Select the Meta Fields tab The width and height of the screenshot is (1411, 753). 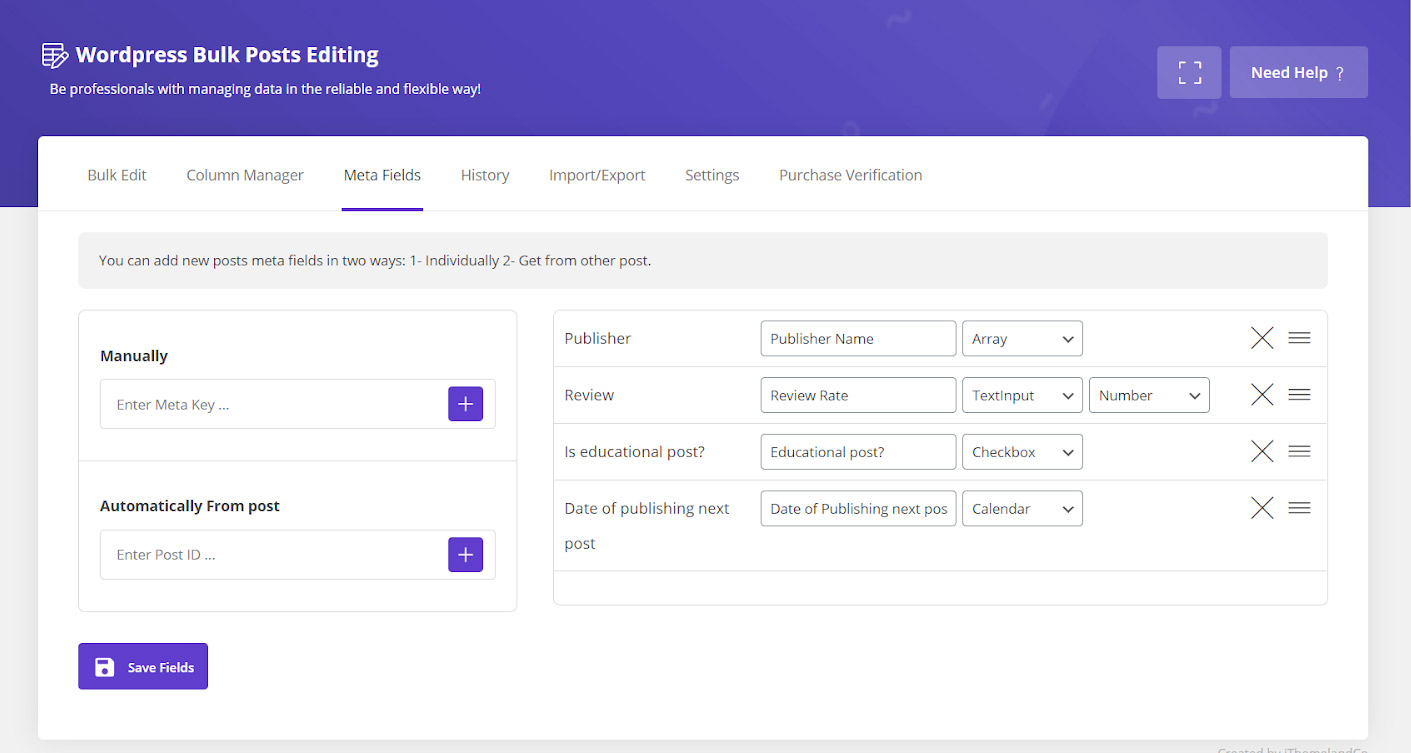382,175
